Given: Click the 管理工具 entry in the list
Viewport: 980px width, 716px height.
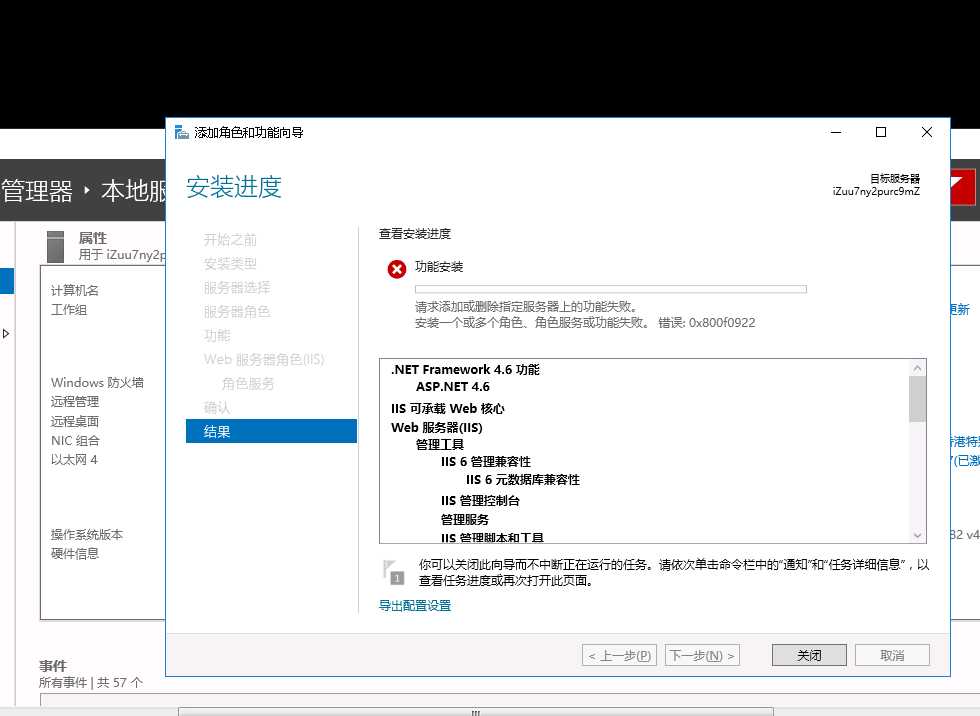Looking at the screenshot, I should click(x=440, y=445).
